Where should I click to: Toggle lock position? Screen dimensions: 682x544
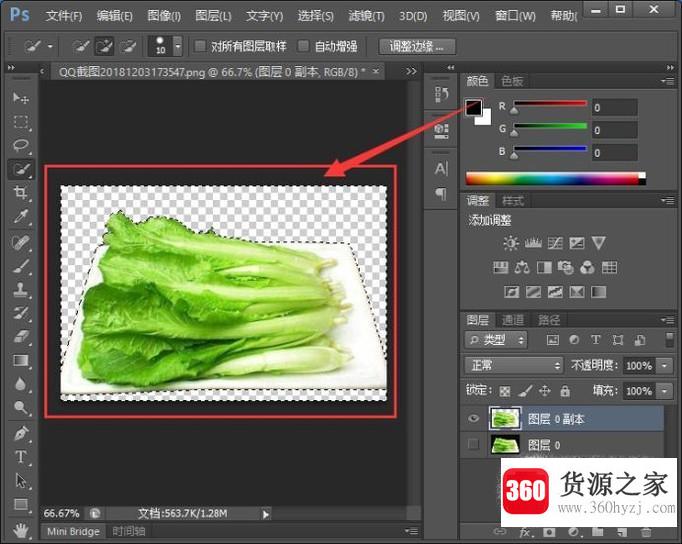[545, 391]
